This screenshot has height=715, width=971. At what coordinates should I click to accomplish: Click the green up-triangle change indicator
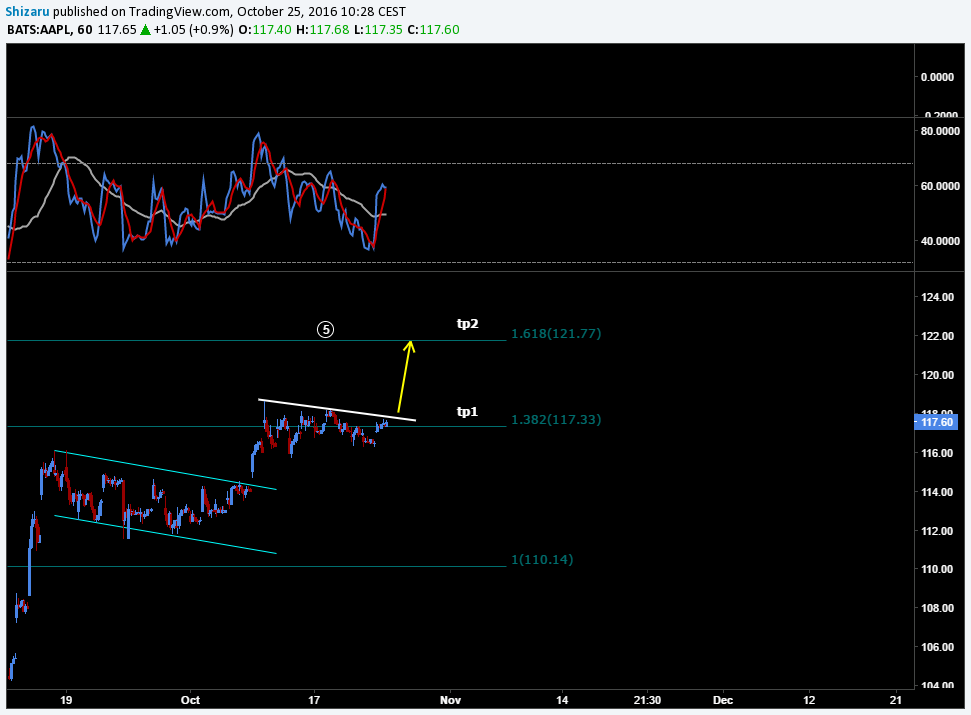coord(145,30)
